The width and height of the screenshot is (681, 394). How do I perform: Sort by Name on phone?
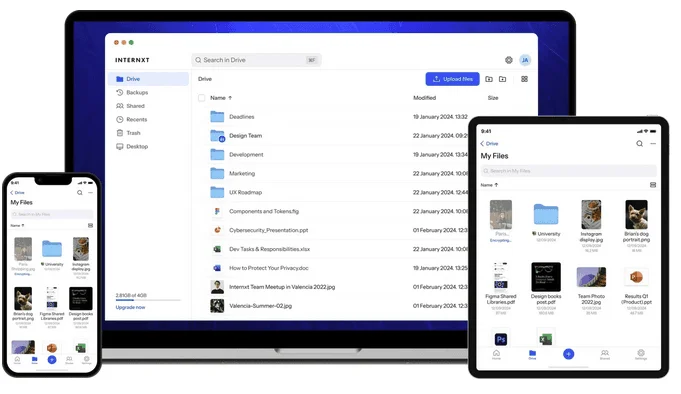pos(17,225)
